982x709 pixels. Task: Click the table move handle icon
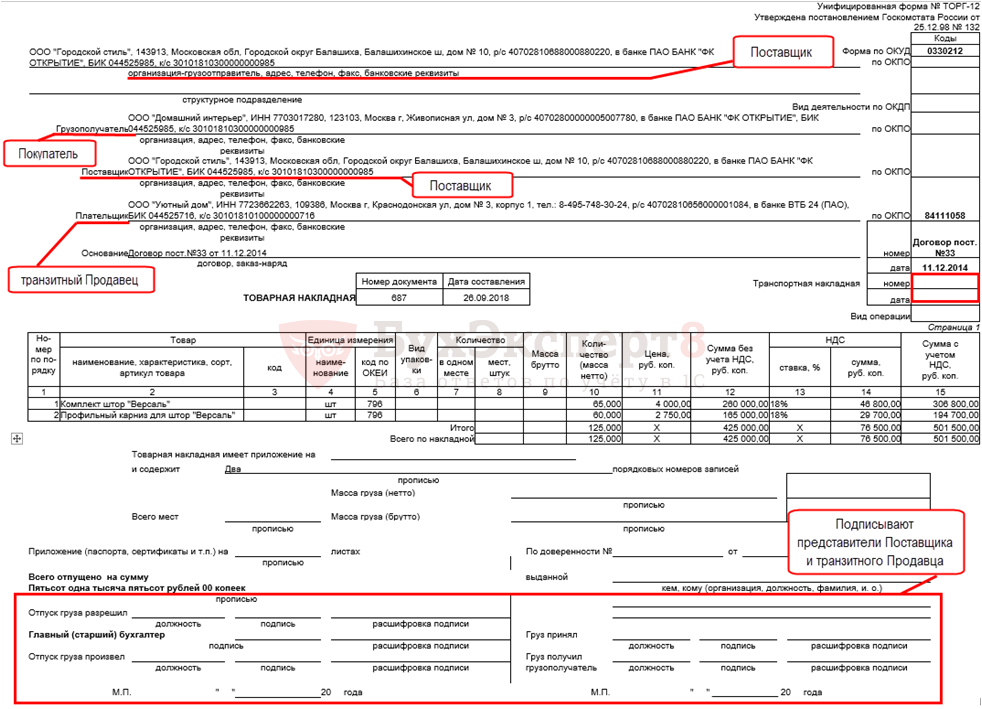17,439
